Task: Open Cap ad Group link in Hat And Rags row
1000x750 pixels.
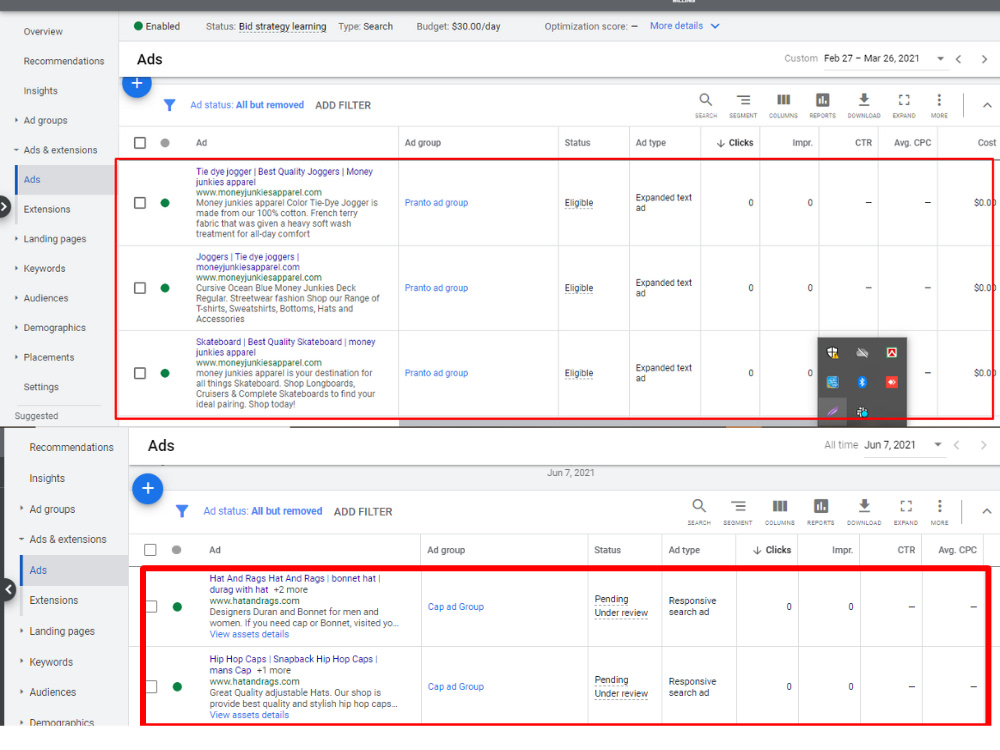Action: click(x=455, y=607)
